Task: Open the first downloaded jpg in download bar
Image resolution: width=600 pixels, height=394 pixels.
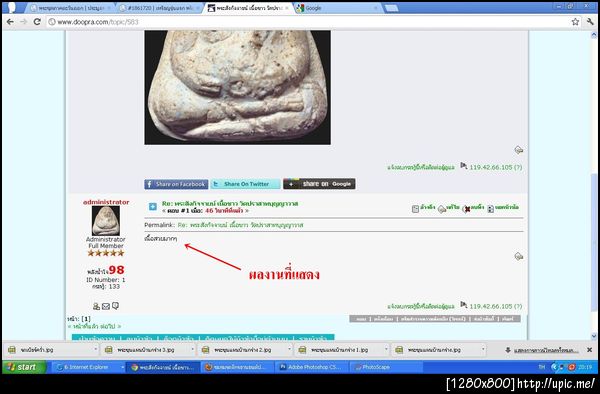Action: click(x=49, y=350)
